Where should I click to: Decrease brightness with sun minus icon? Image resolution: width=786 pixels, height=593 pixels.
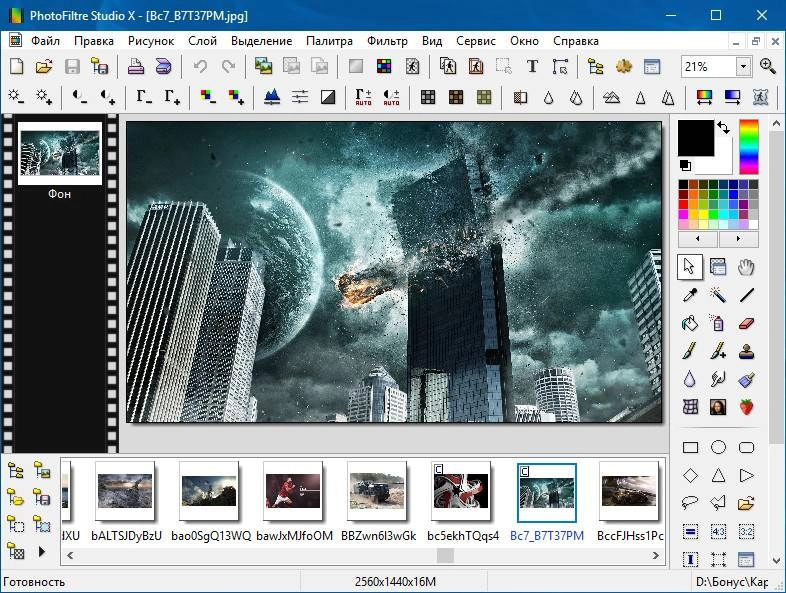[x=17, y=97]
